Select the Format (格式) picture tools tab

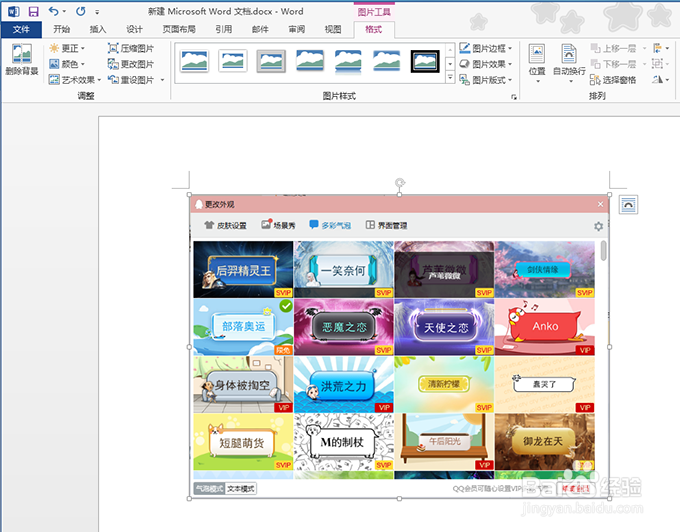[374, 29]
